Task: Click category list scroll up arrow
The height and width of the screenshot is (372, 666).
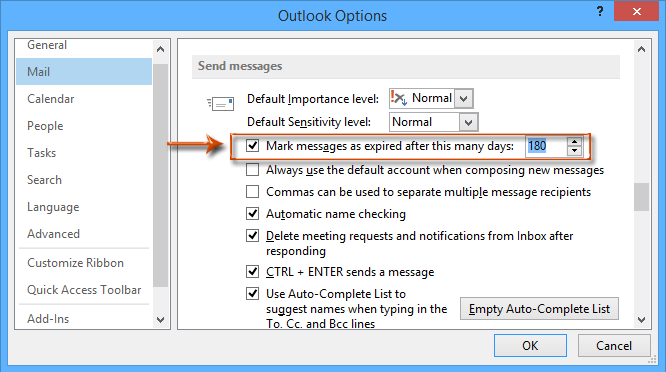Action: (x=161, y=49)
